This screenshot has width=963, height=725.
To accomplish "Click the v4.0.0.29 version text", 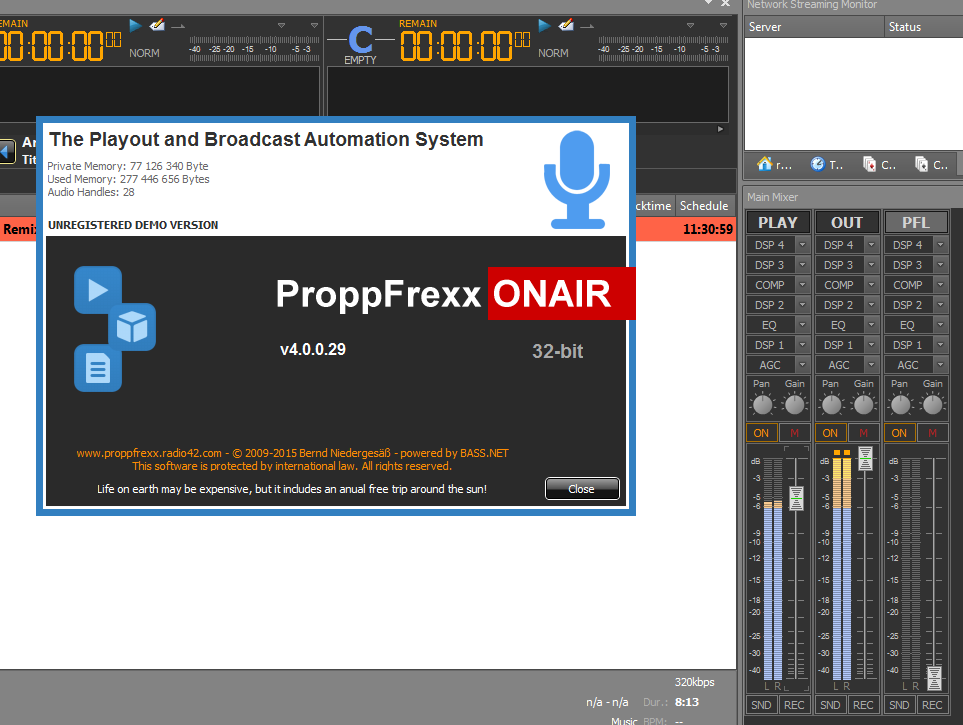I will coord(313,349).
